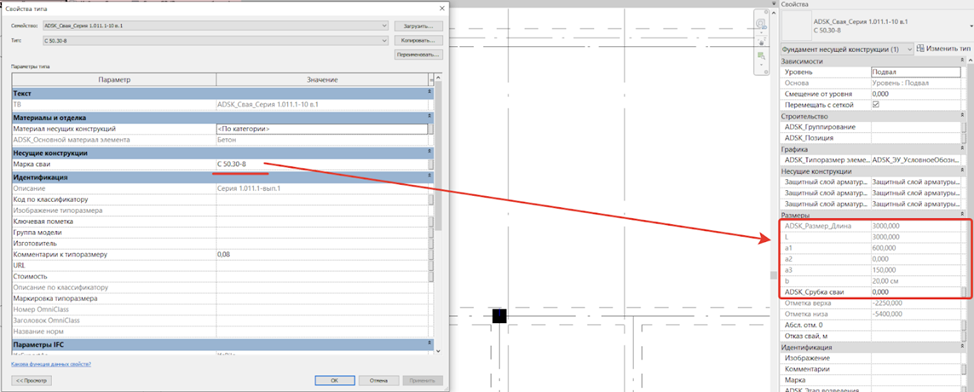
Task: Click ADSK_Позиция row in Properties palette
Action: (873, 138)
